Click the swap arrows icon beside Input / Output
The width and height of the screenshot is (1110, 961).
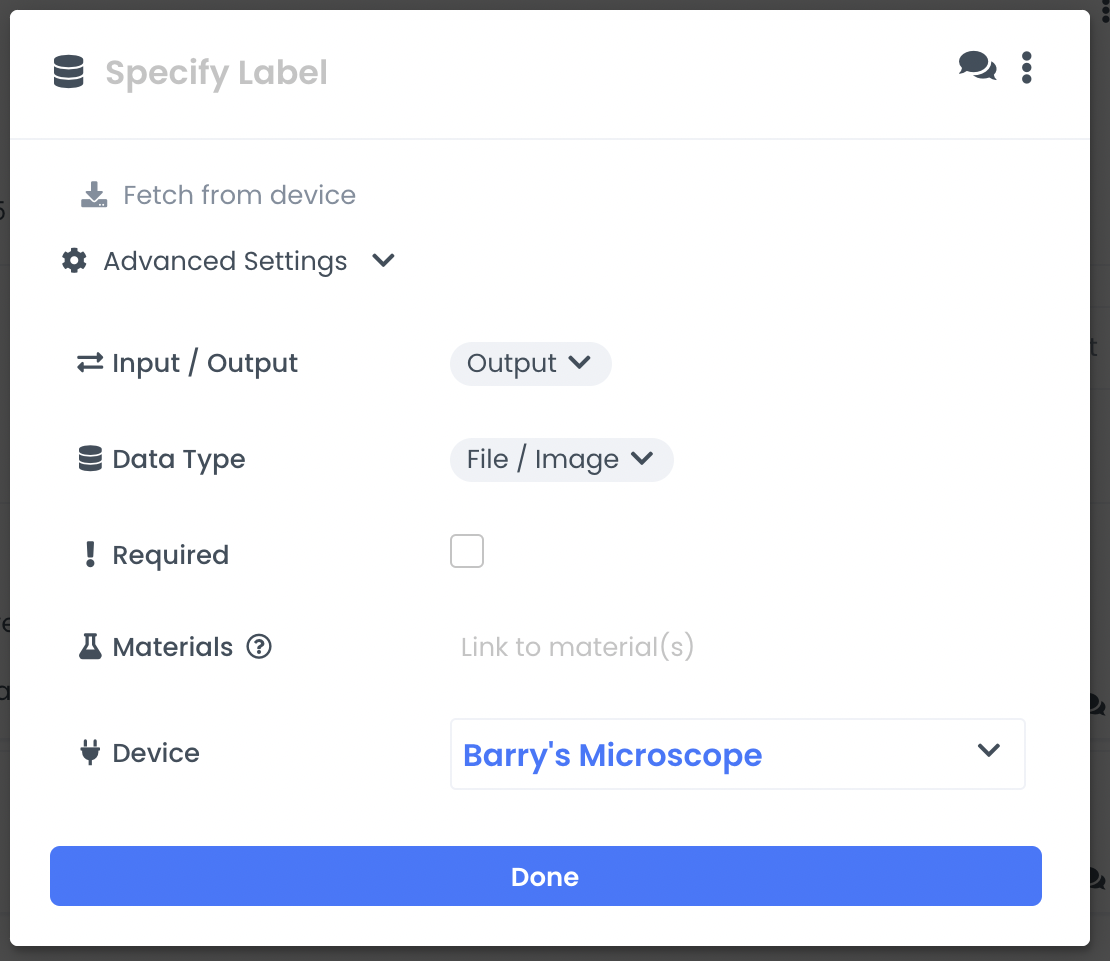90,362
